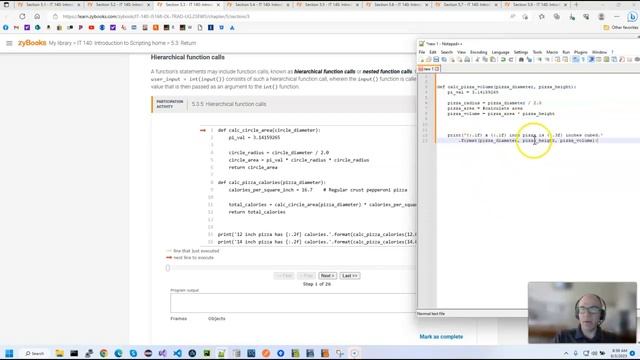Open the Settings menu in Notepad++
The width and height of the screenshot is (640, 360).
point(521,52)
